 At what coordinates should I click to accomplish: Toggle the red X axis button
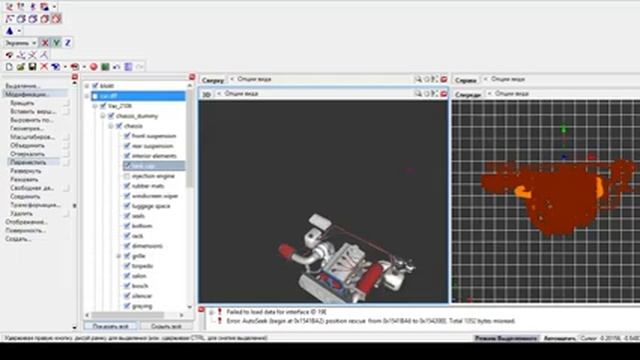pyautogui.click(x=45, y=43)
